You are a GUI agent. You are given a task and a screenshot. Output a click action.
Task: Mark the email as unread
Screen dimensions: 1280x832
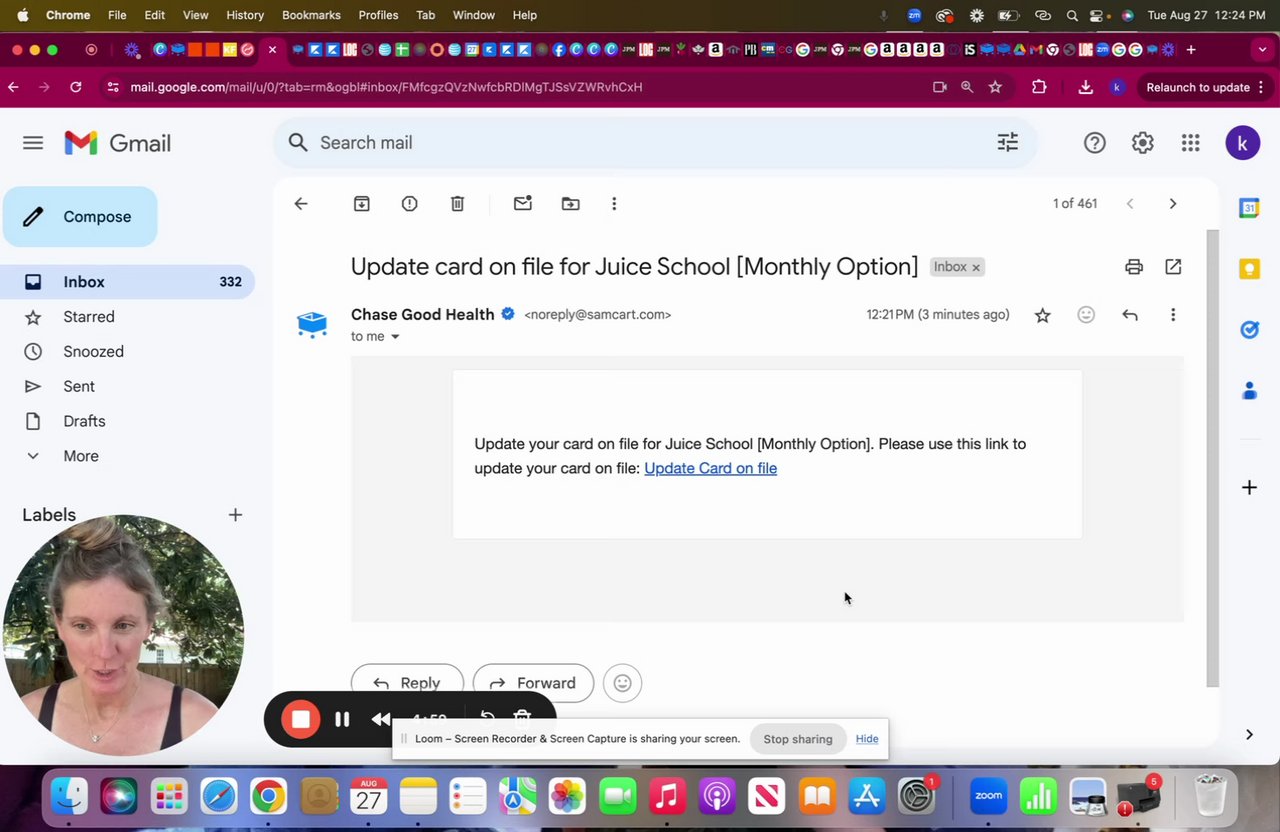click(523, 204)
